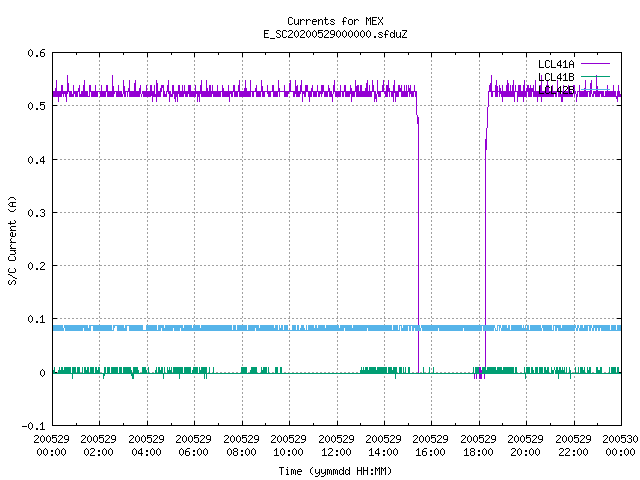
Task: Click the x-axis tick 200529 20:00
Action: (x=525, y=446)
